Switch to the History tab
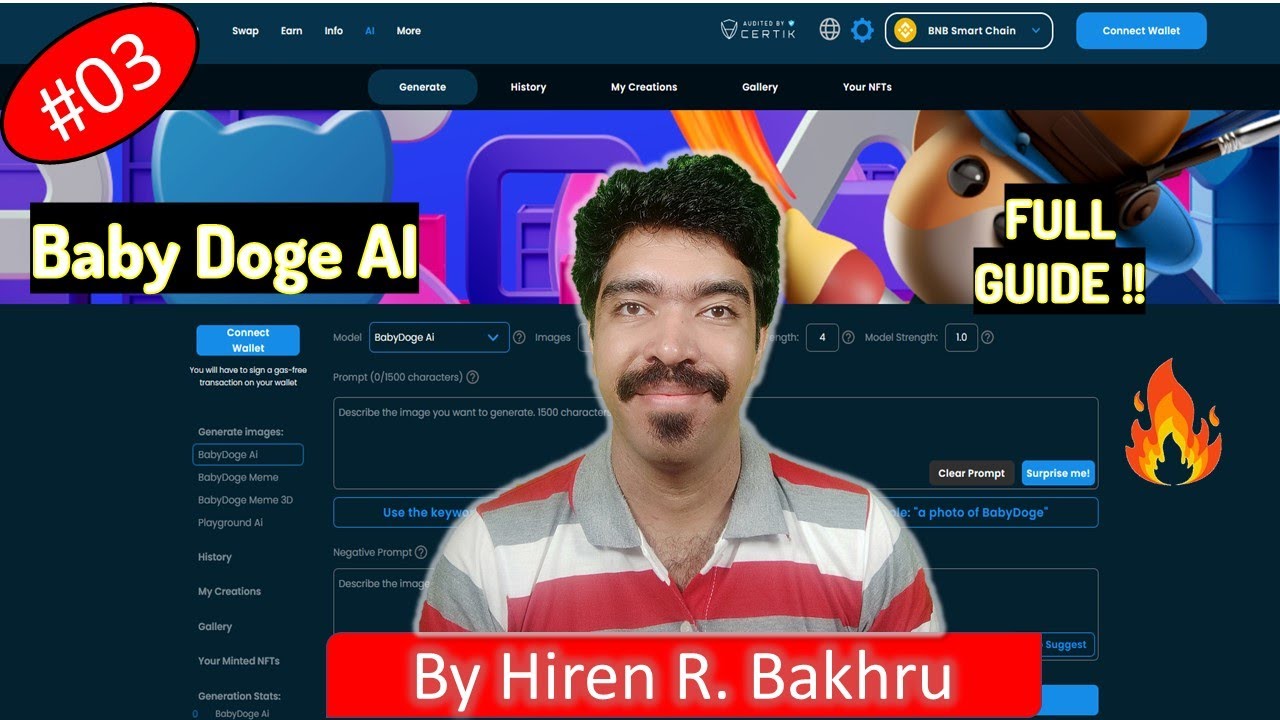Image resolution: width=1280 pixels, height=720 pixels. coord(528,87)
